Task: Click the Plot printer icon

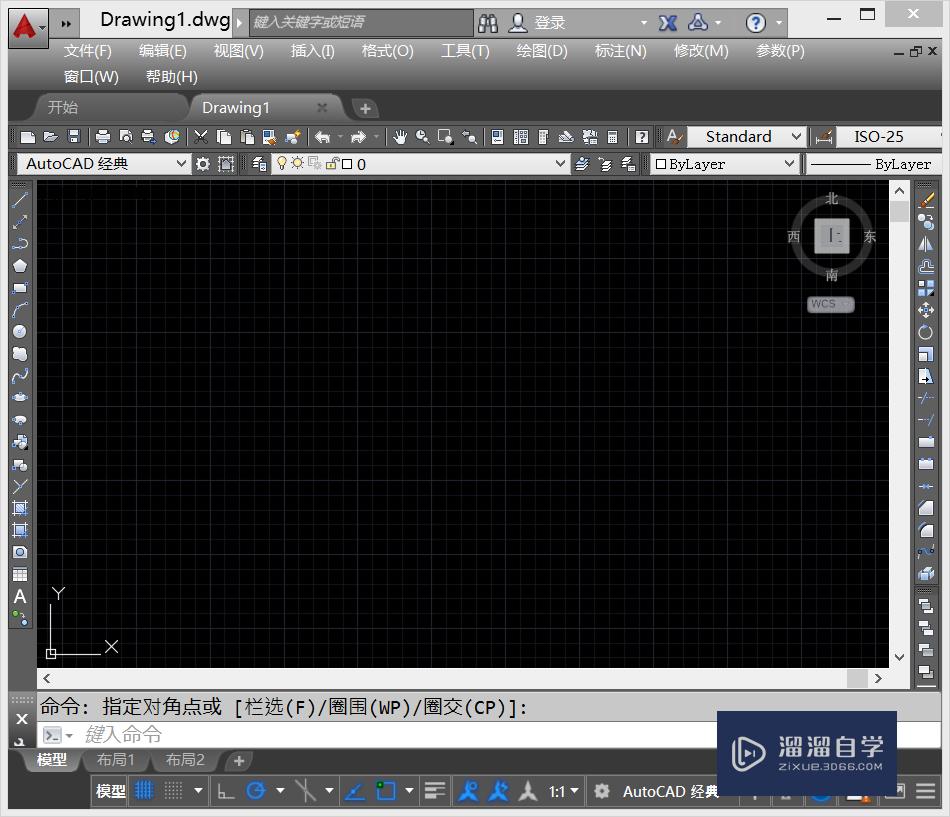Action: click(103, 137)
